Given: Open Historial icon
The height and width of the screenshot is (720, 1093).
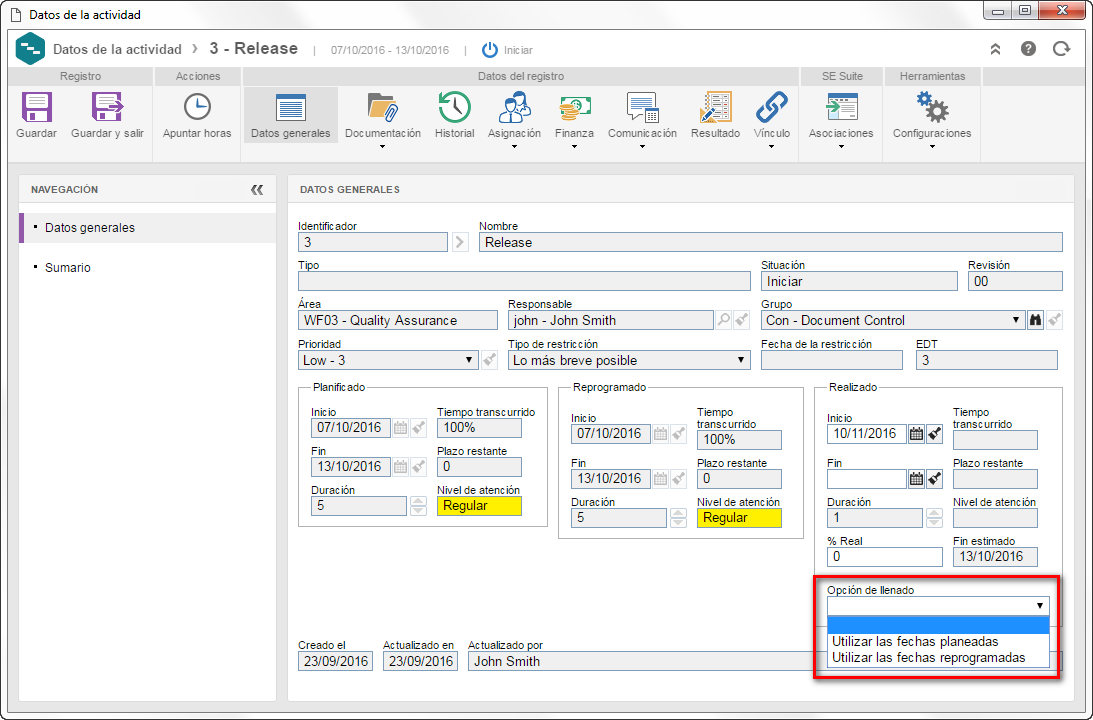Looking at the screenshot, I should pos(454,107).
